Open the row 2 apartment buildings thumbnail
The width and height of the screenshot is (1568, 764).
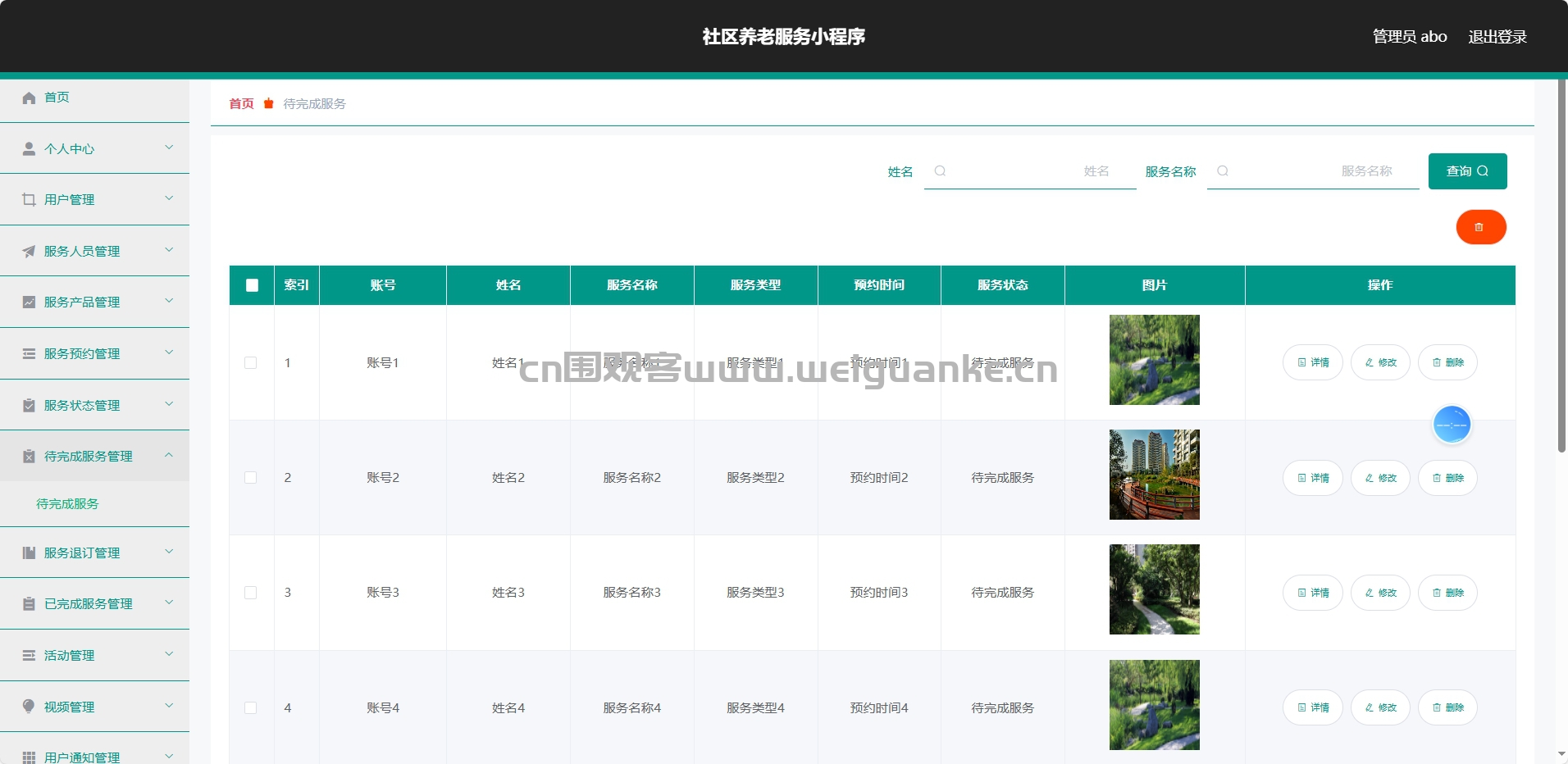[x=1155, y=475]
